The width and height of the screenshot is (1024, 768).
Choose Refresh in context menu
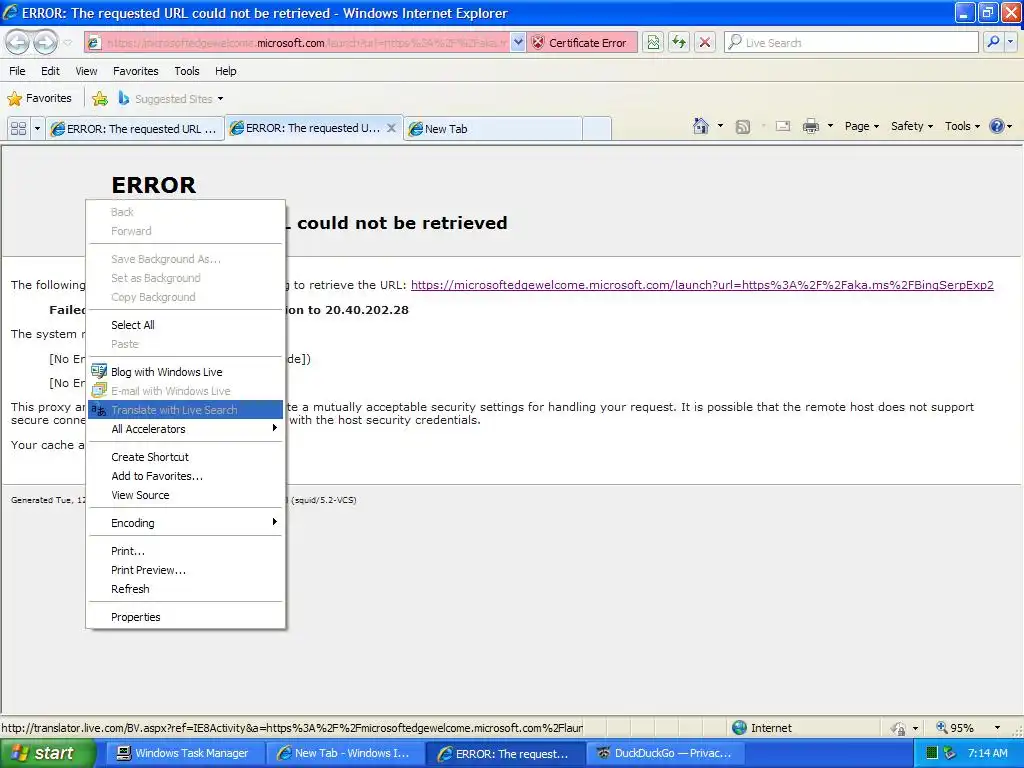(x=185, y=588)
